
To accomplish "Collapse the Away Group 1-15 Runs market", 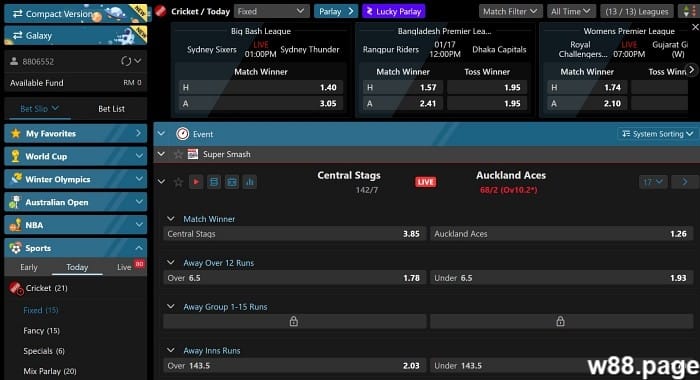I will pos(171,306).
